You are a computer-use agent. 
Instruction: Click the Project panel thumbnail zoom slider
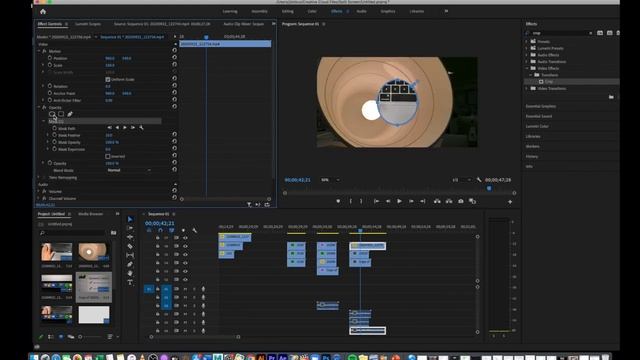(91, 337)
